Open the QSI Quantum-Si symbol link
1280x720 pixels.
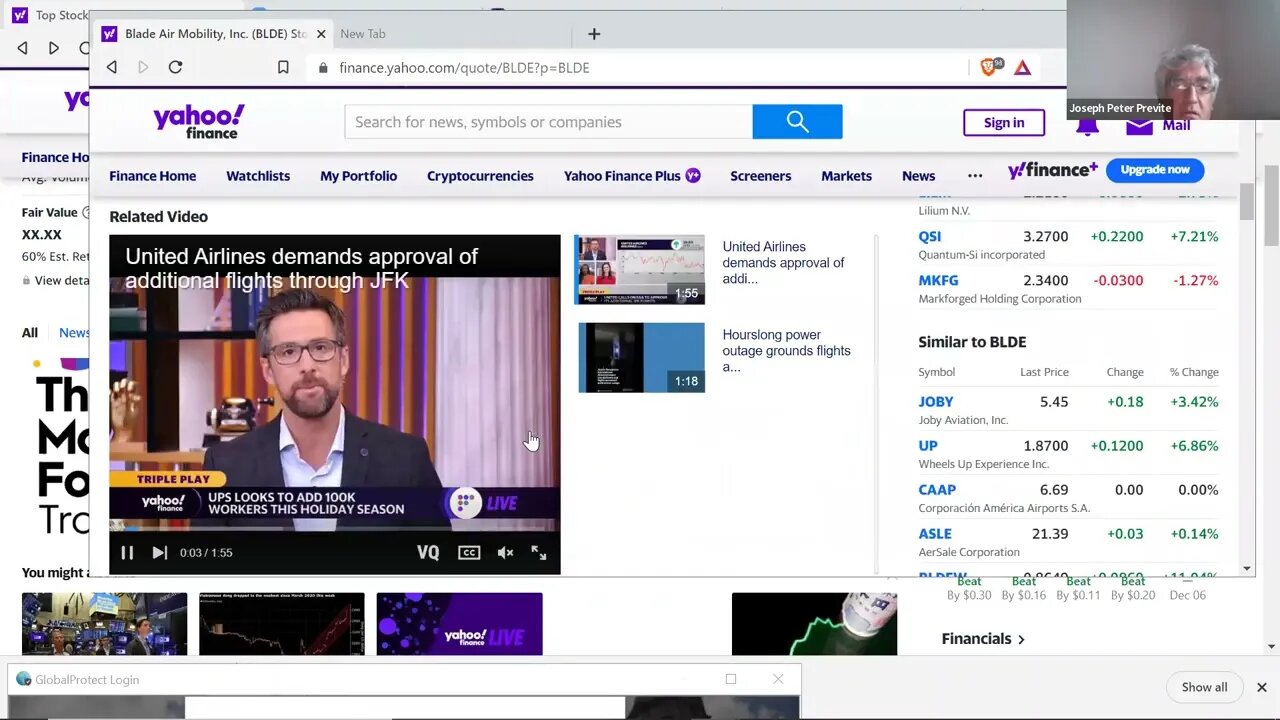point(930,237)
